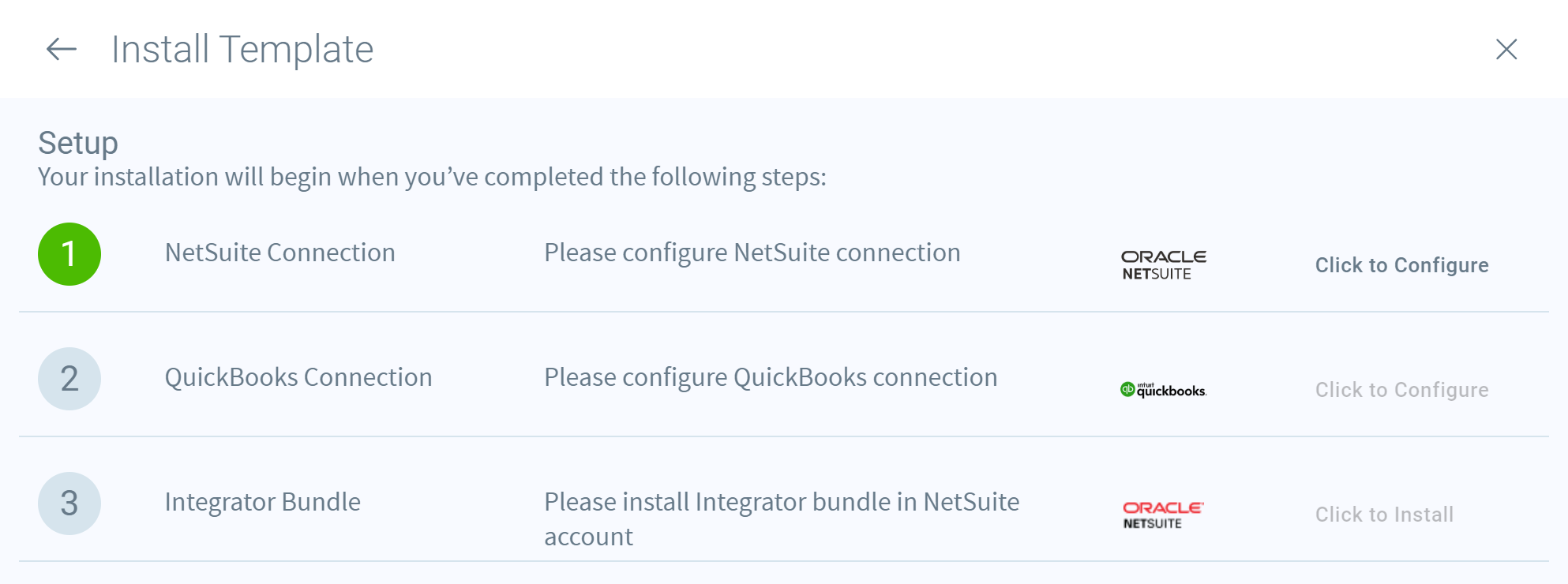This screenshot has width=1568, height=584.
Task: Click the step 2 number circle
Action: pos(69,379)
